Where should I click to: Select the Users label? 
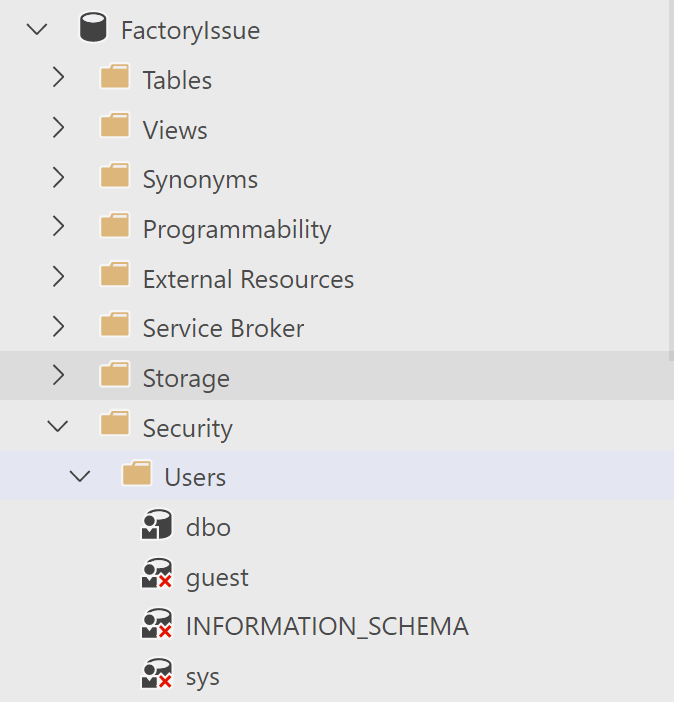click(195, 477)
